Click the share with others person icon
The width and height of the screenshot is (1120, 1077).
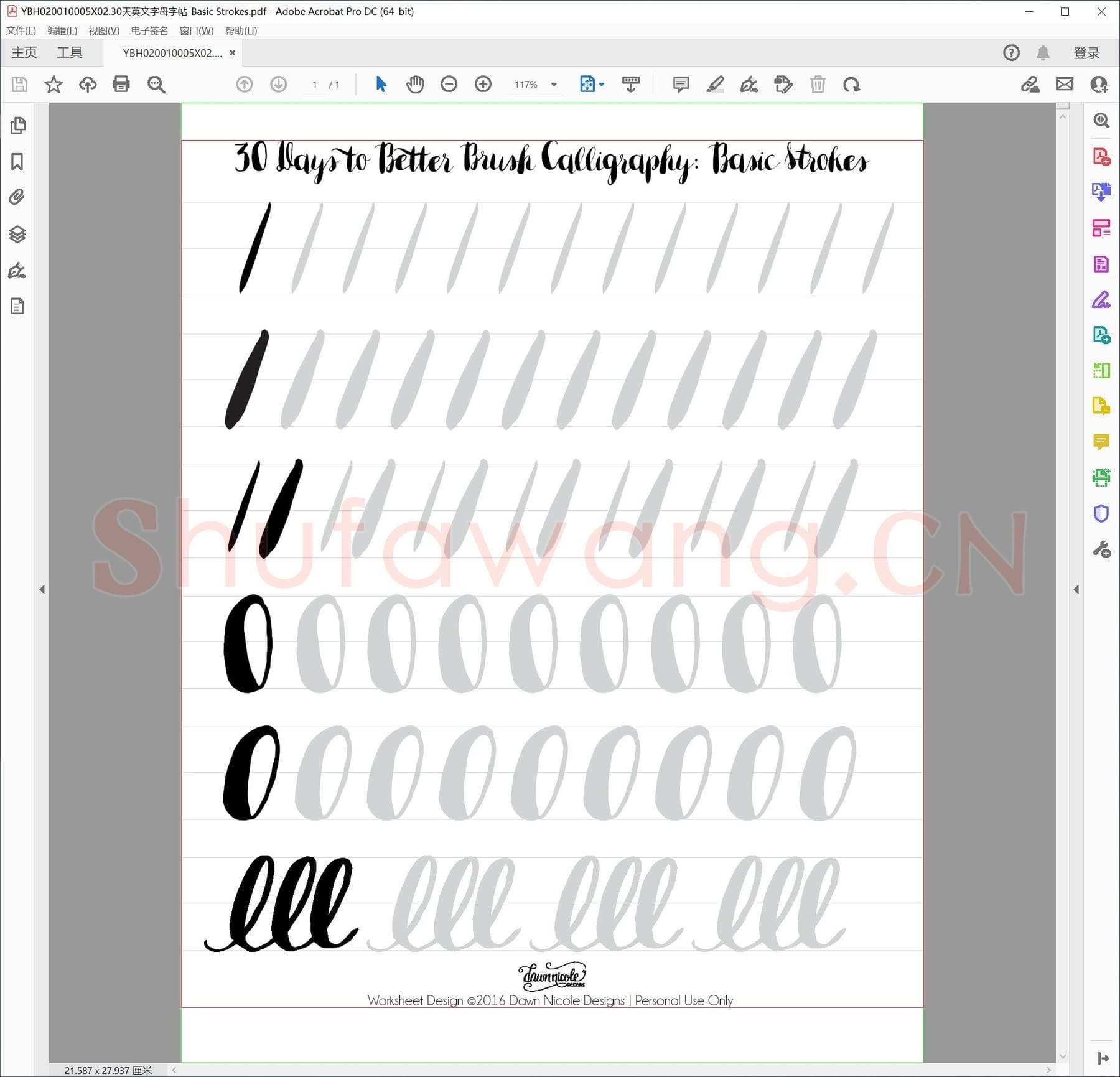1099,84
